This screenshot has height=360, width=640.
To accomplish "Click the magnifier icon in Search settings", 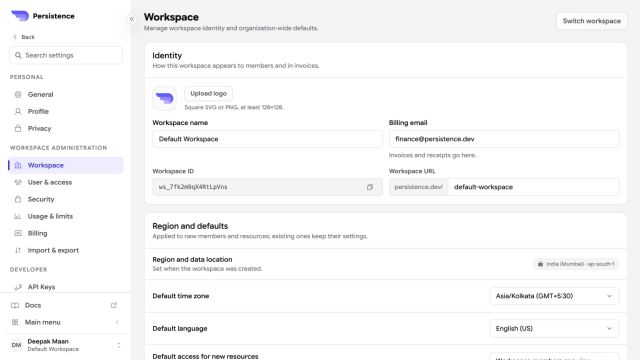I will coord(18,55).
